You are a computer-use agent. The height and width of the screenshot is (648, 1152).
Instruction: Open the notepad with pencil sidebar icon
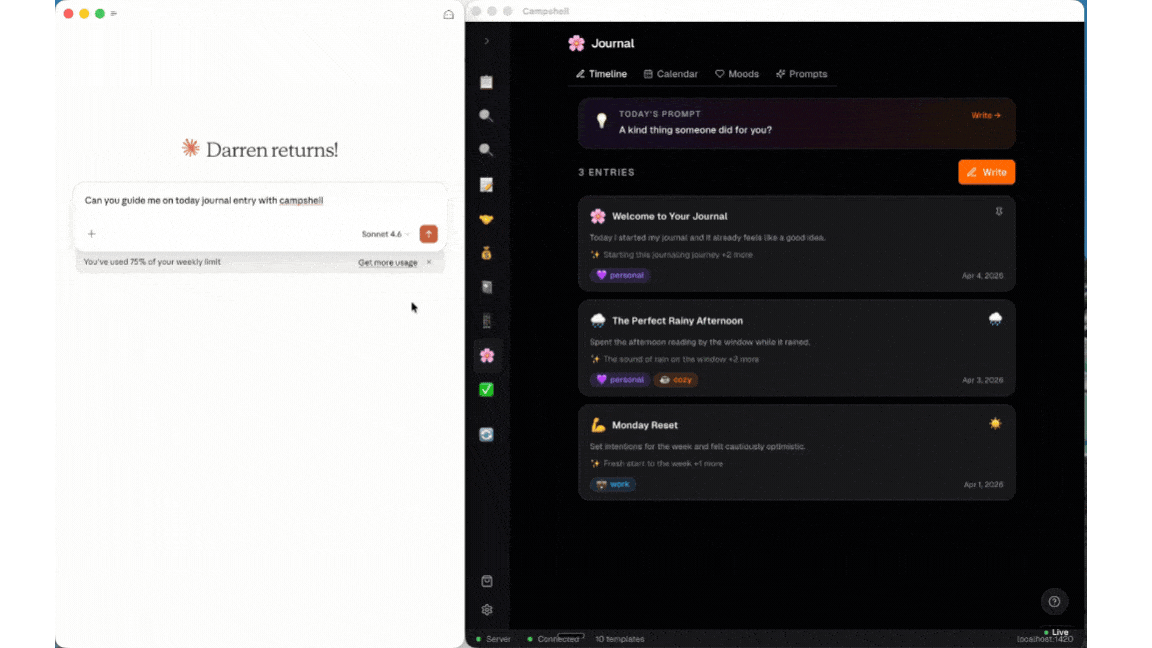(x=486, y=185)
